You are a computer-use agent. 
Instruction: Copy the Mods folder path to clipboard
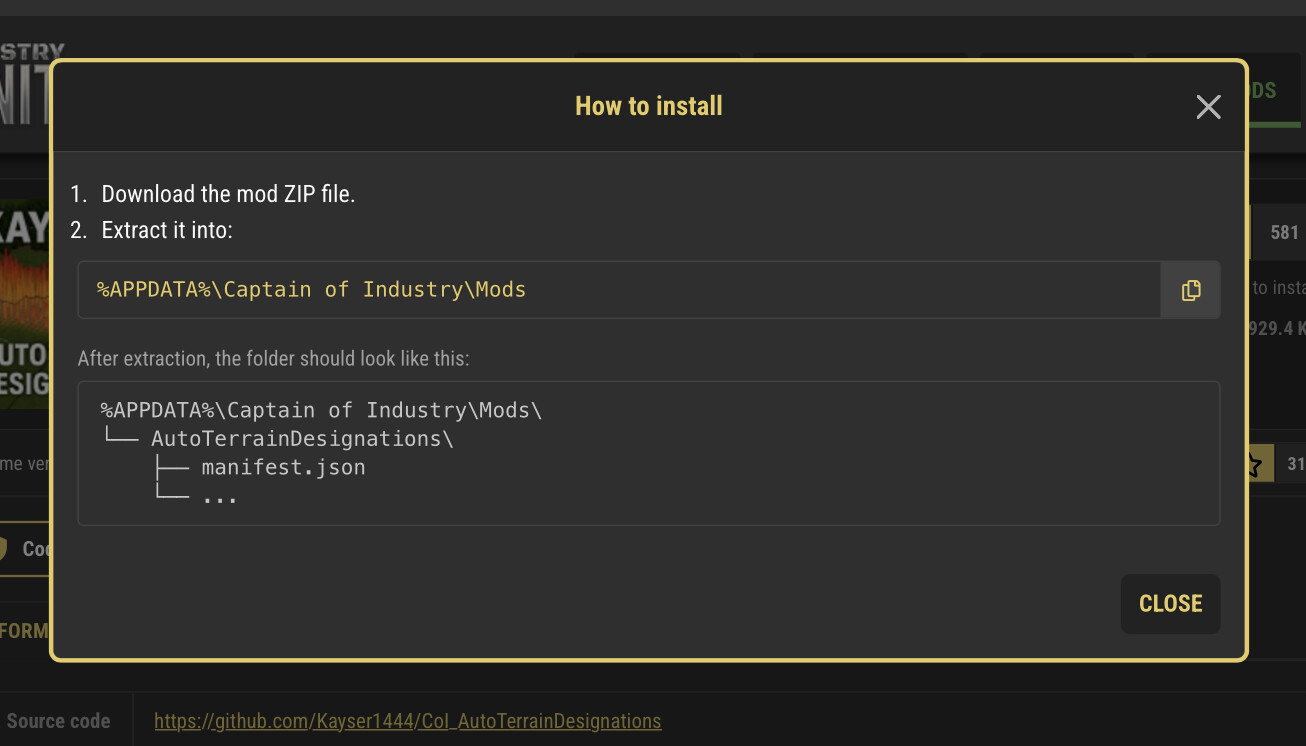click(x=1190, y=290)
